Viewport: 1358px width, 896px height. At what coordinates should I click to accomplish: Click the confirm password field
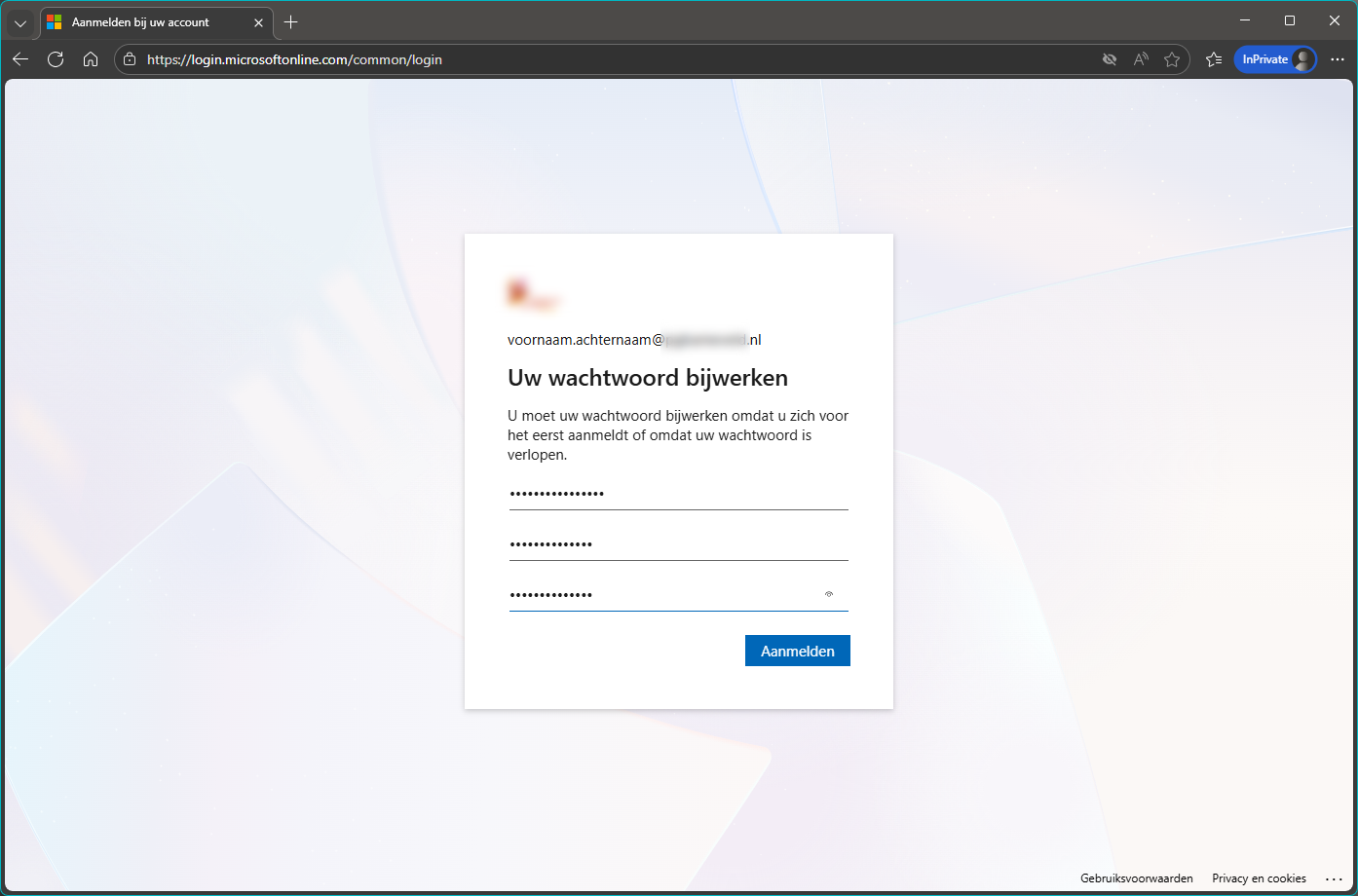679,595
